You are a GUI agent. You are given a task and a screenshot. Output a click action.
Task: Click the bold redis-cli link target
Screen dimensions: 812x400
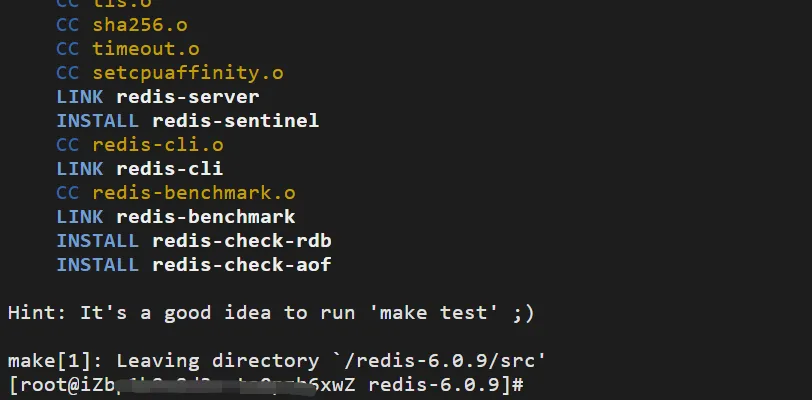click(x=170, y=169)
